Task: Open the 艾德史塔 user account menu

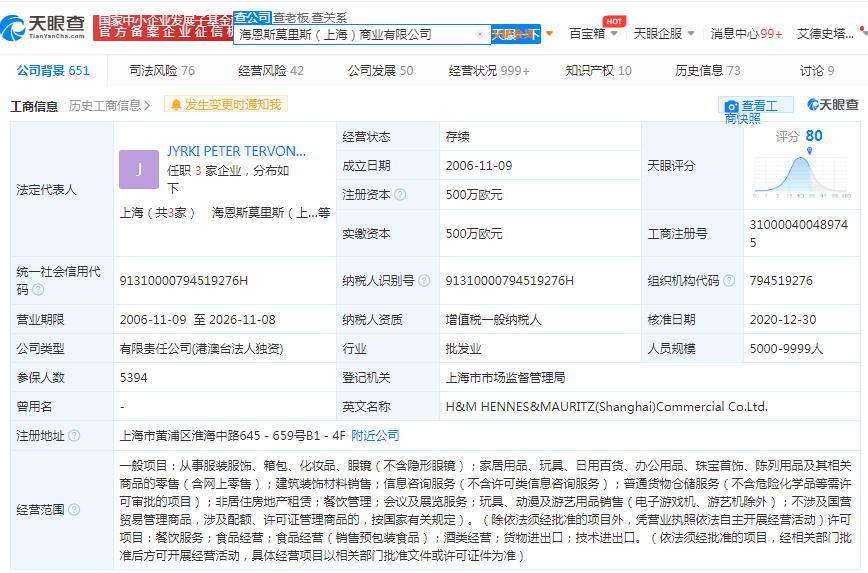Action: click(825, 34)
